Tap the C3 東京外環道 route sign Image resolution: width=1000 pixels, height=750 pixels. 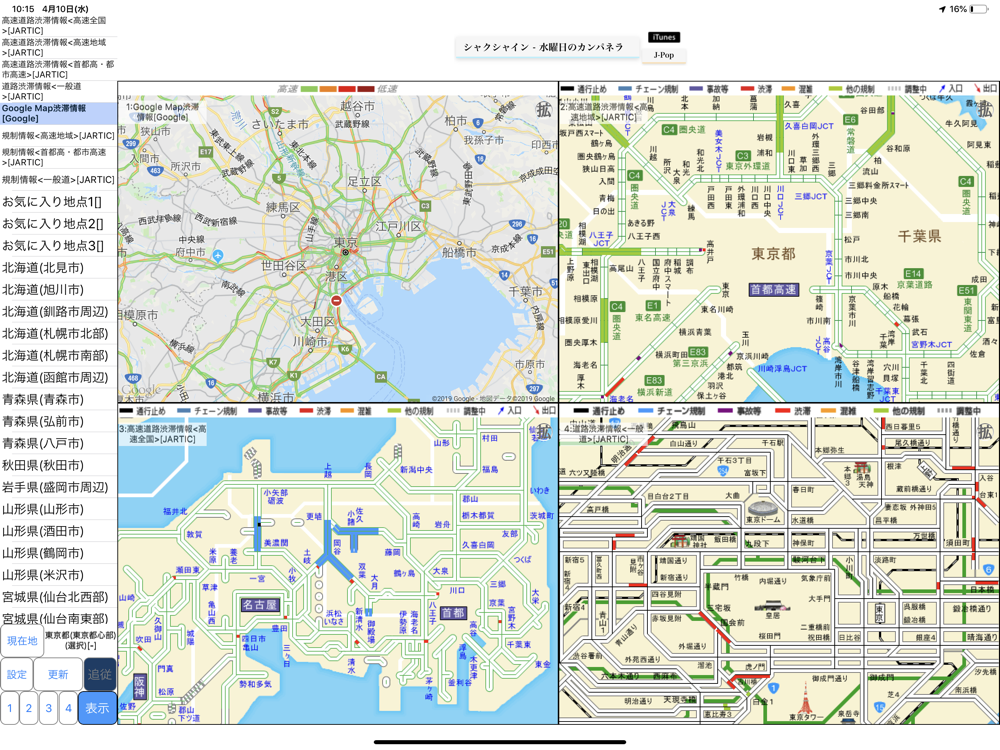pyautogui.click(x=742, y=156)
